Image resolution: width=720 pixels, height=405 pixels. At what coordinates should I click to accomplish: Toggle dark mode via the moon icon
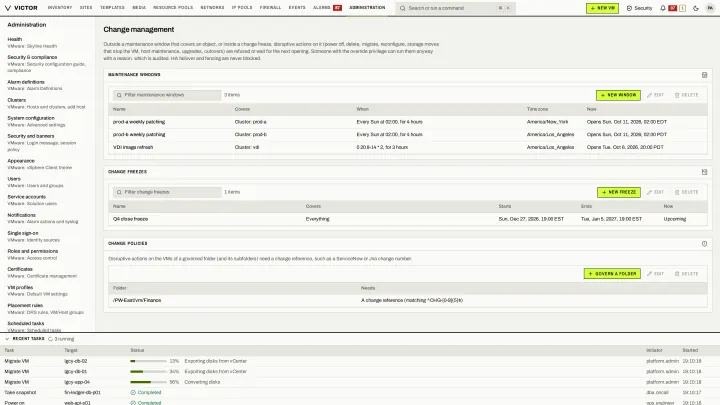pyautogui.click(x=696, y=8)
